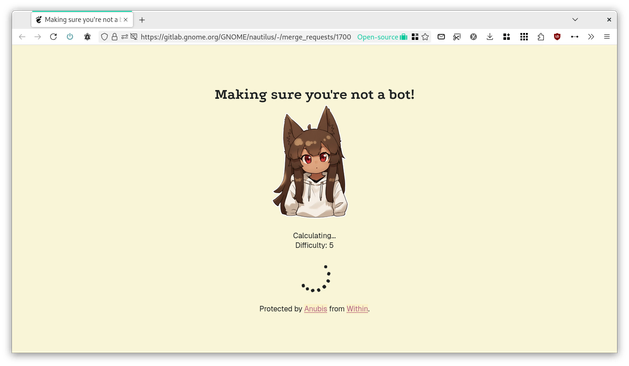Screen dimensions: 629x366
Task: Open the red shield uBlock icon
Action: tap(557, 37)
